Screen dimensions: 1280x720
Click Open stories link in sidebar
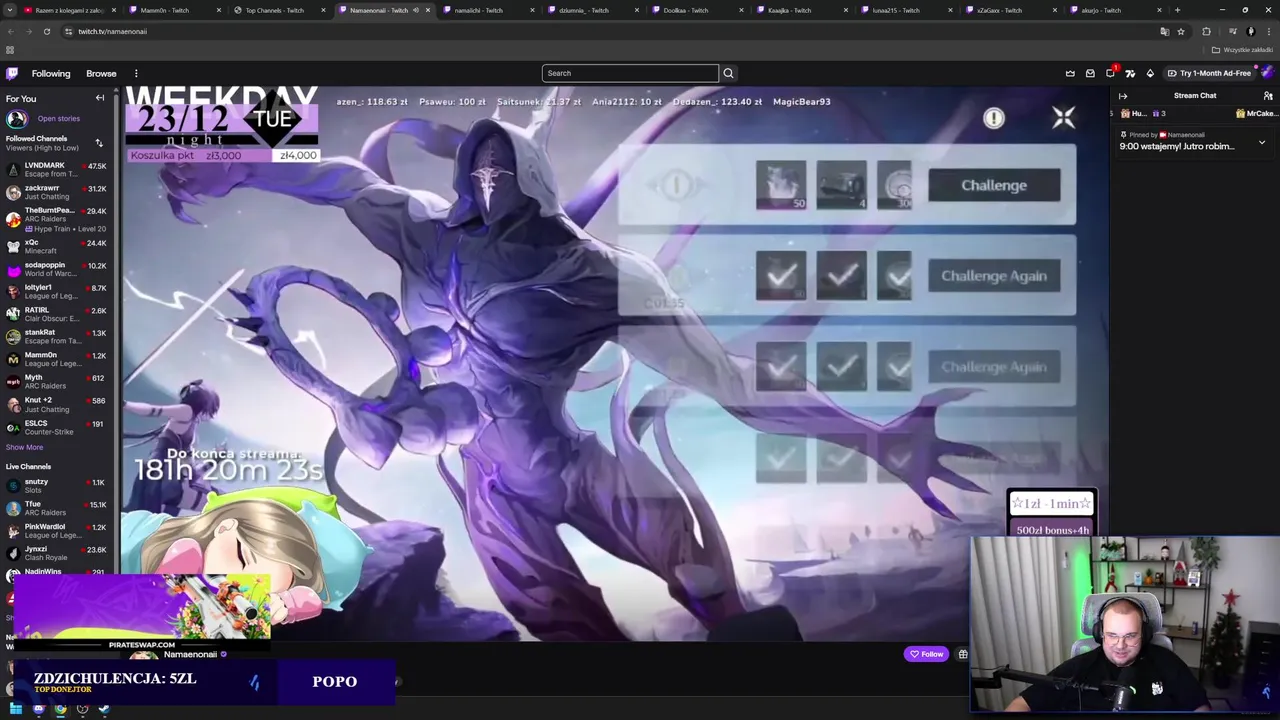pyautogui.click(x=58, y=118)
